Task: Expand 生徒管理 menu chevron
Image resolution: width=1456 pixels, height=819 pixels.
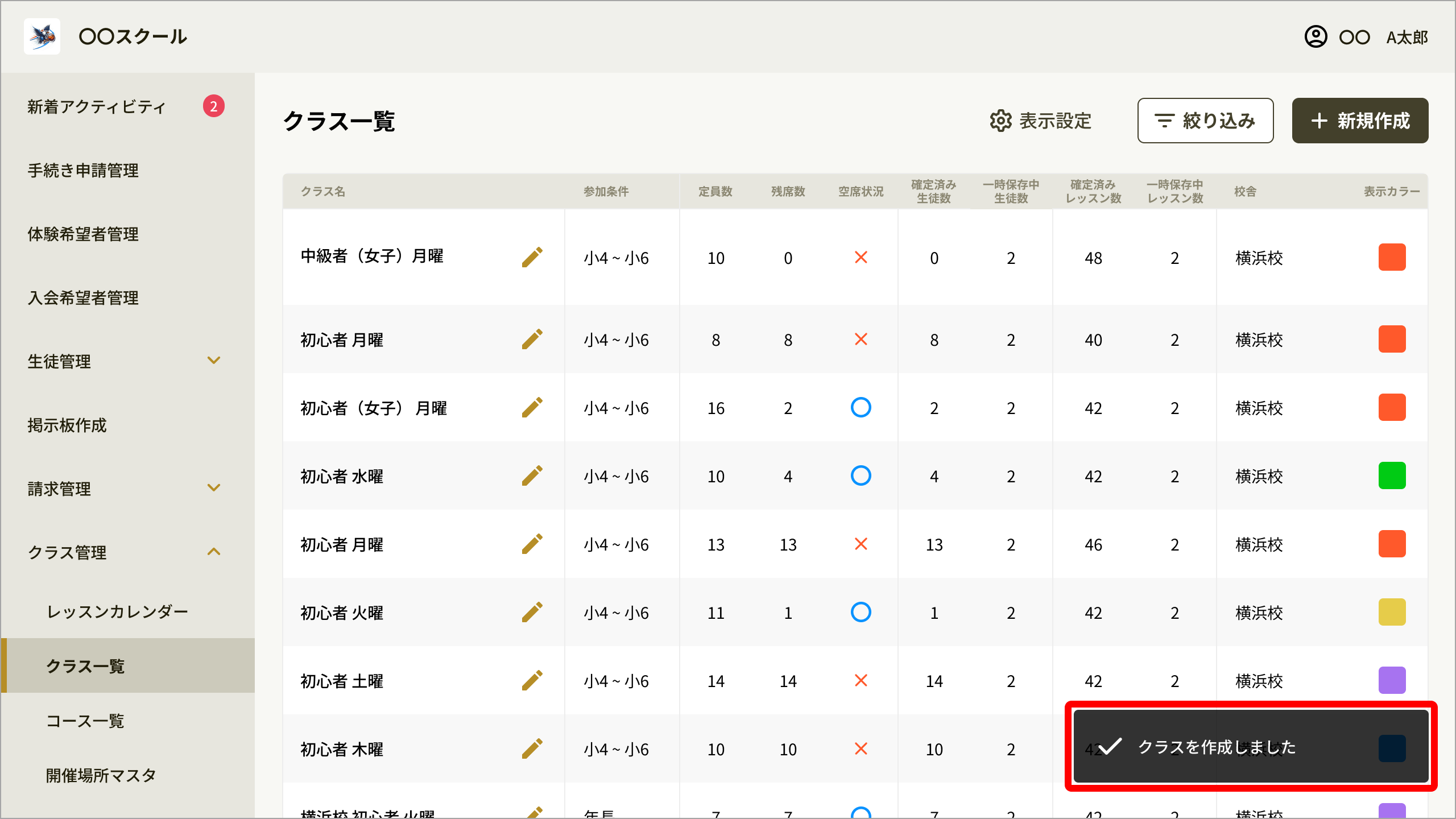Action: 214,361
